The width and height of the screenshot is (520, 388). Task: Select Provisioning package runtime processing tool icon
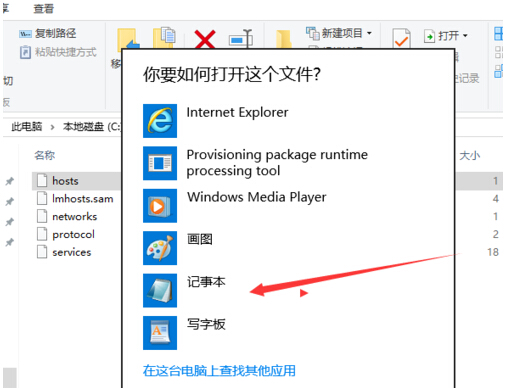pos(160,163)
